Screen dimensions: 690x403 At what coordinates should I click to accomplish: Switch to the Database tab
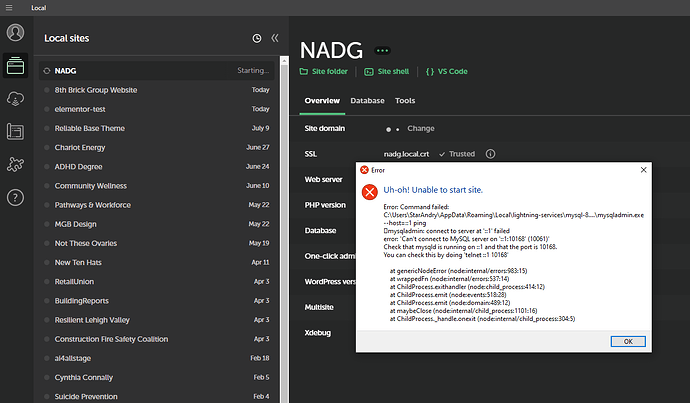point(367,101)
